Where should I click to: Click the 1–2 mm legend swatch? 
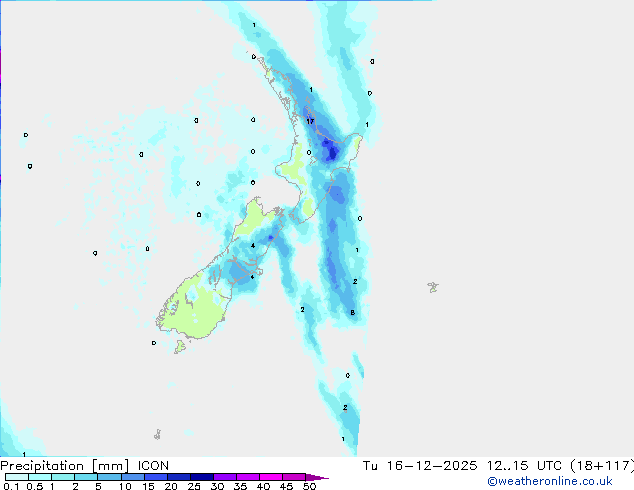[63, 477]
